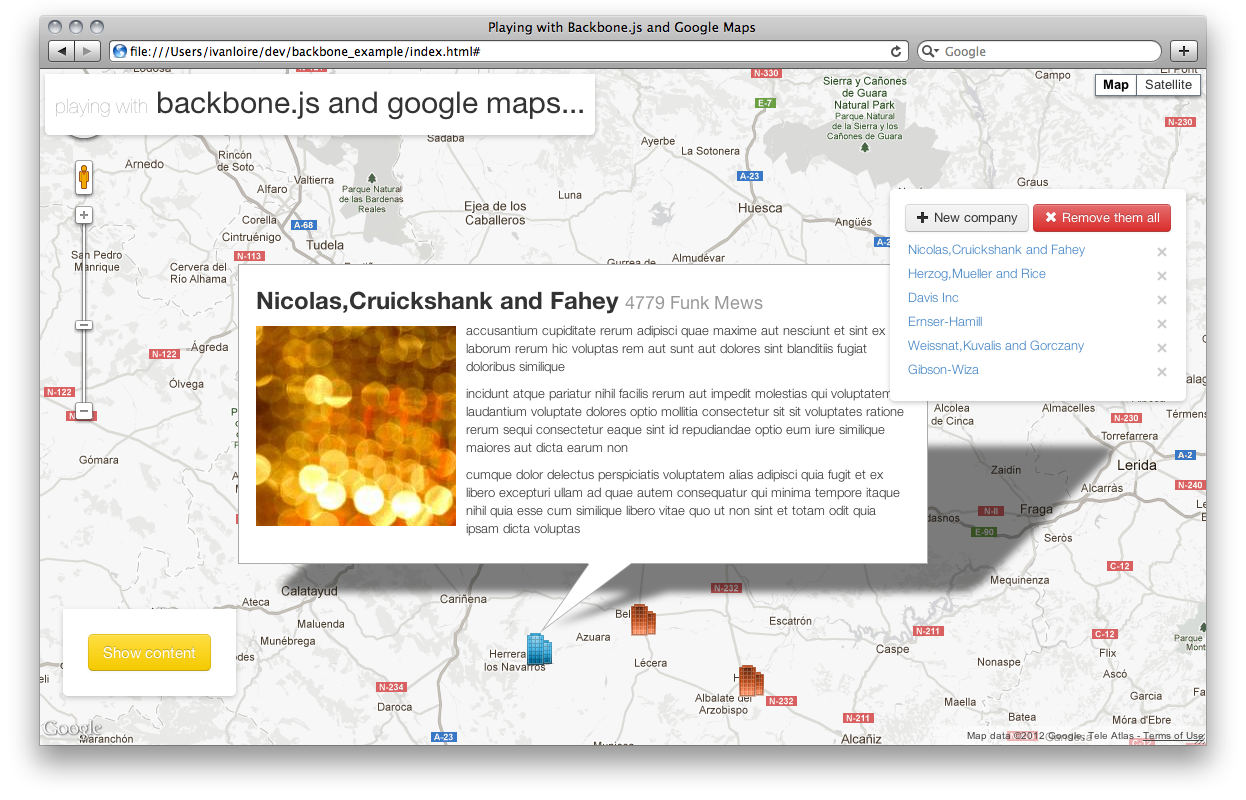Viewport: 1246px width, 800px height.
Task: Click the Lerida city label on map
Action: click(1136, 465)
